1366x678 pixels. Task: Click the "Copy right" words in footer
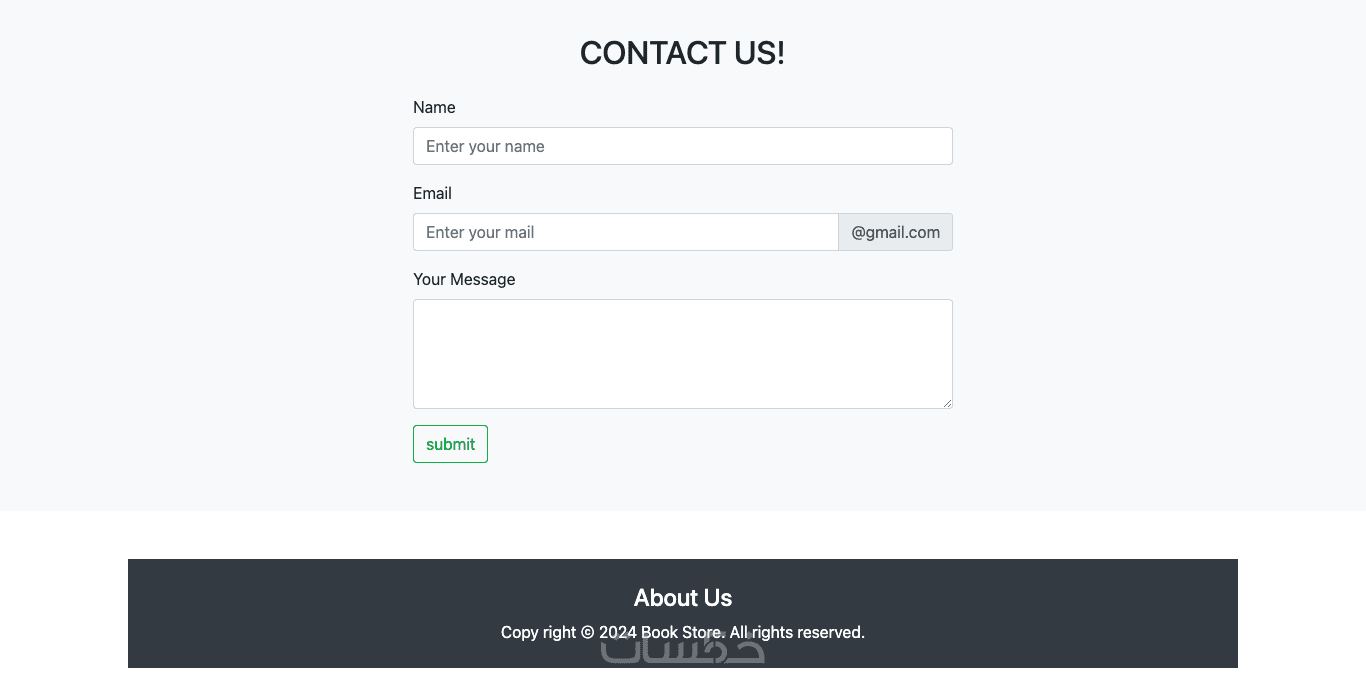point(538,632)
